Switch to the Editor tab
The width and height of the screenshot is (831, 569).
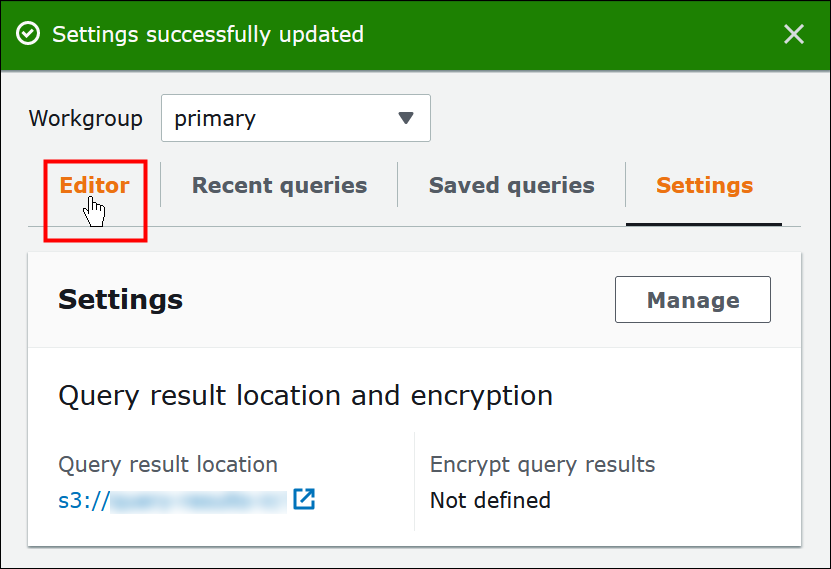94,186
